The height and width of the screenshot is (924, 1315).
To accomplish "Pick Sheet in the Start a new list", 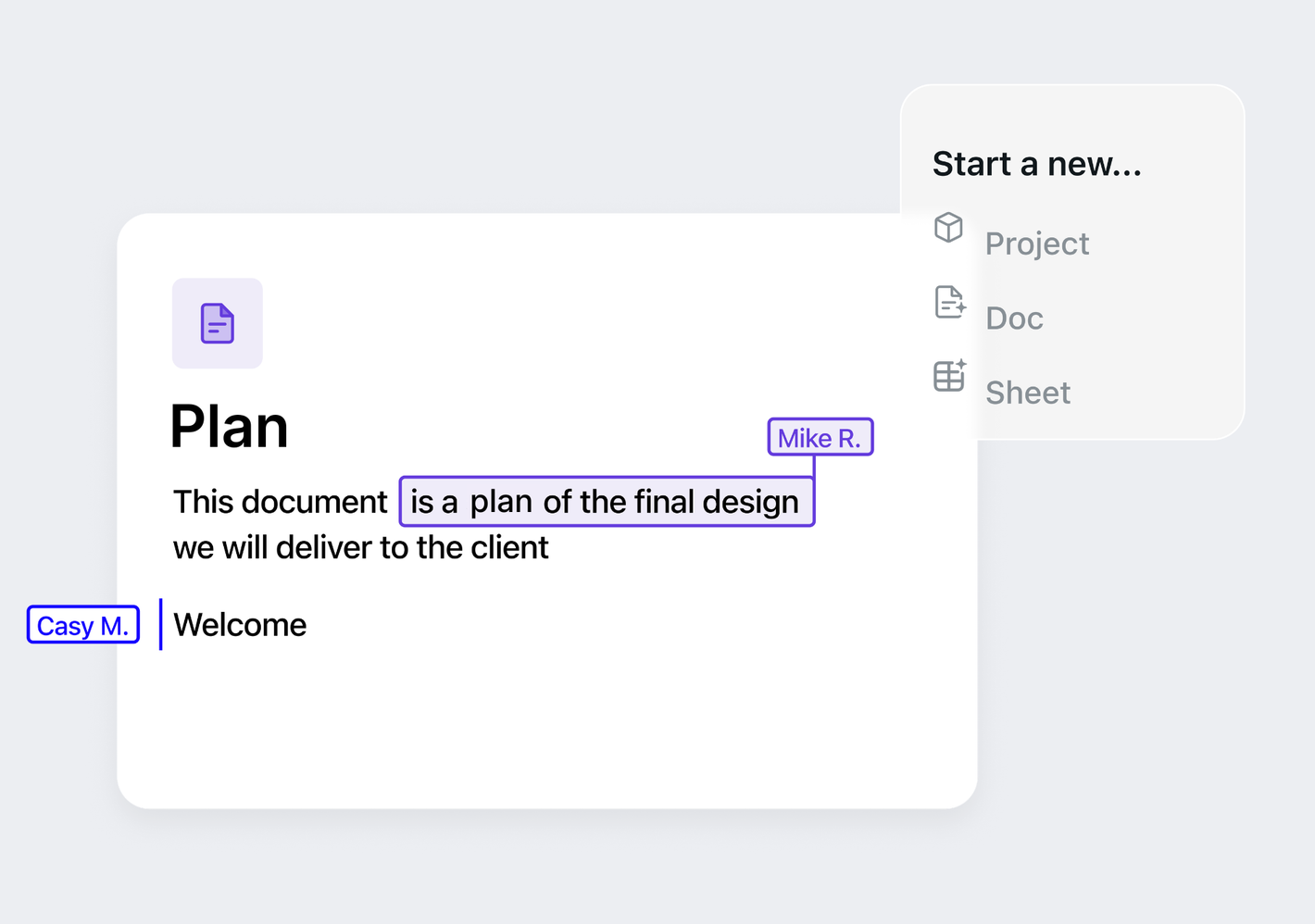I will point(1027,393).
